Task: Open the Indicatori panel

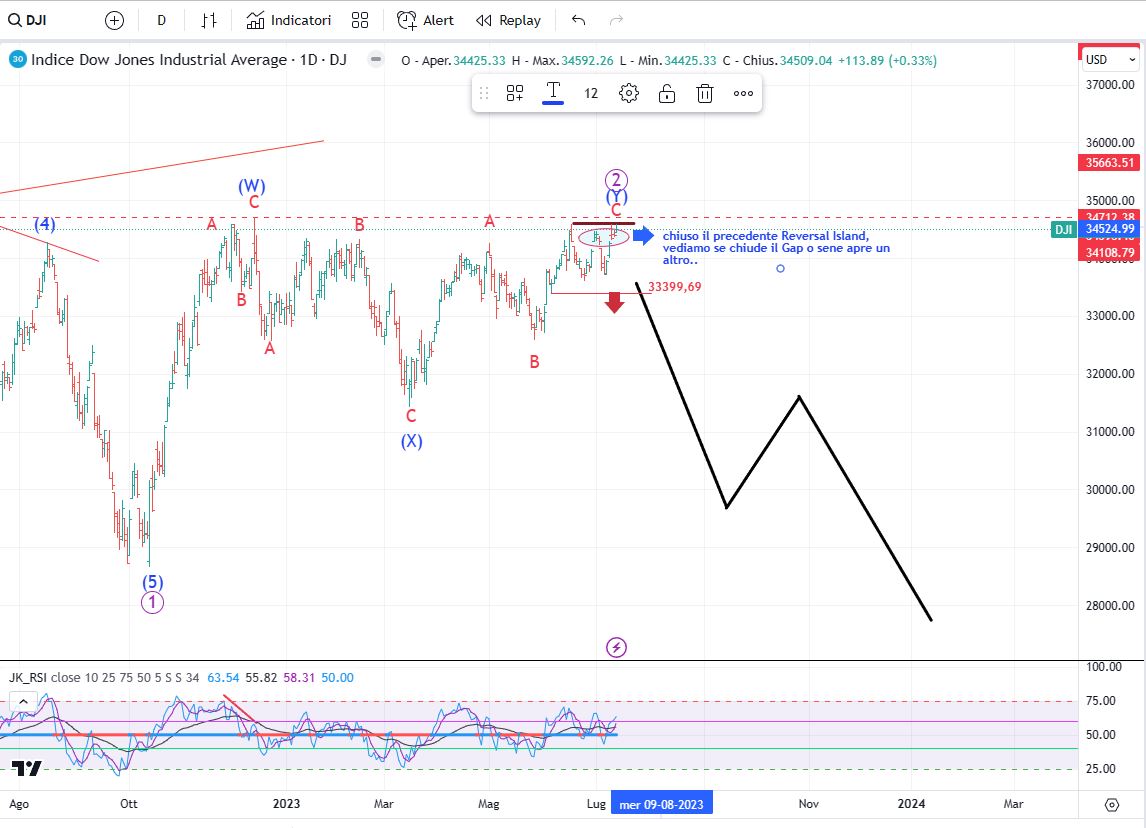Action: (289, 20)
